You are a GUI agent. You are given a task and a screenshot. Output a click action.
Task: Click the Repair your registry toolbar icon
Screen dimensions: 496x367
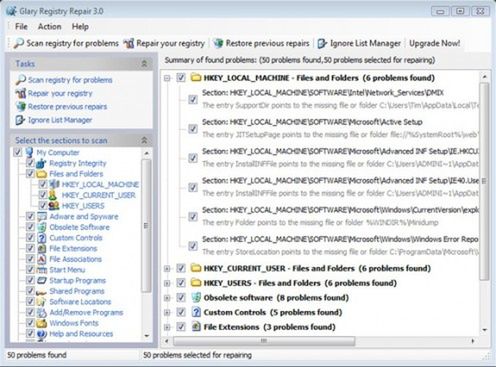[x=129, y=43]
